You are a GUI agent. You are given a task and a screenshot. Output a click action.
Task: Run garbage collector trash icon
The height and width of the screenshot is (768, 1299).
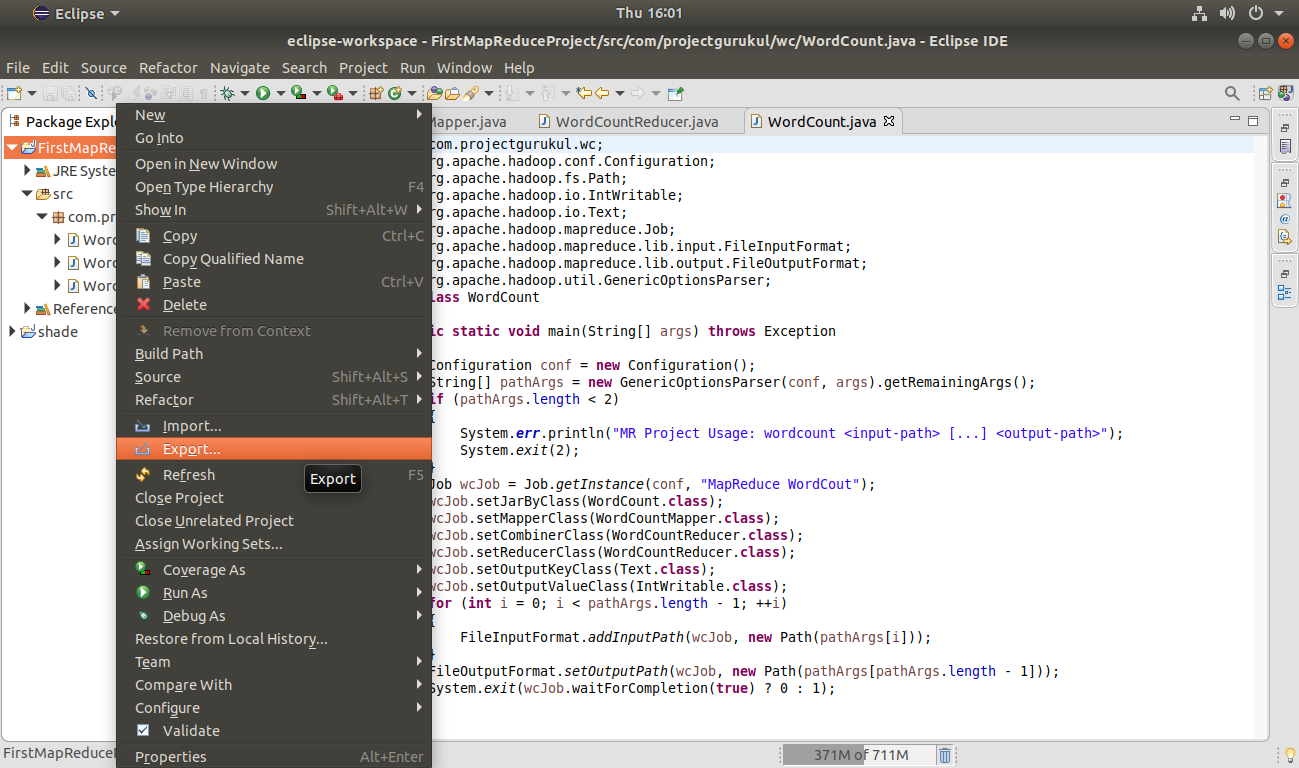pos(945,755)
